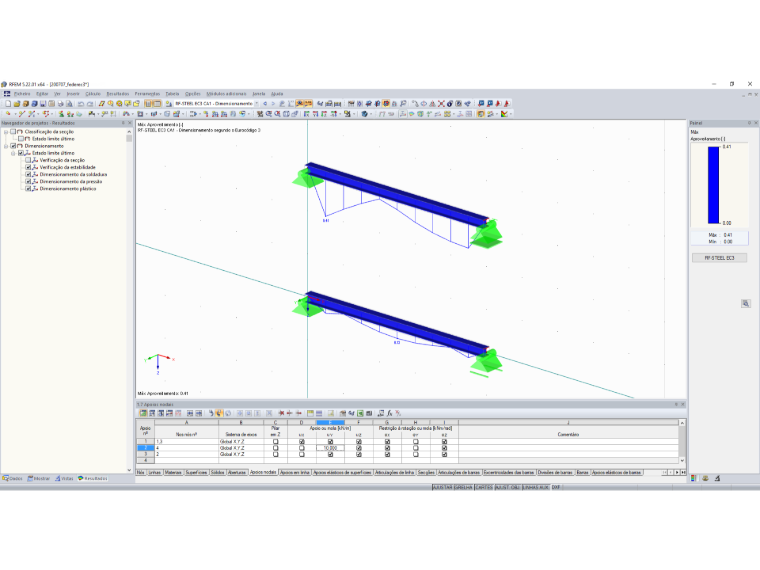Click the Redo arrow icon

pyautogui.click(x=90, y=104)
